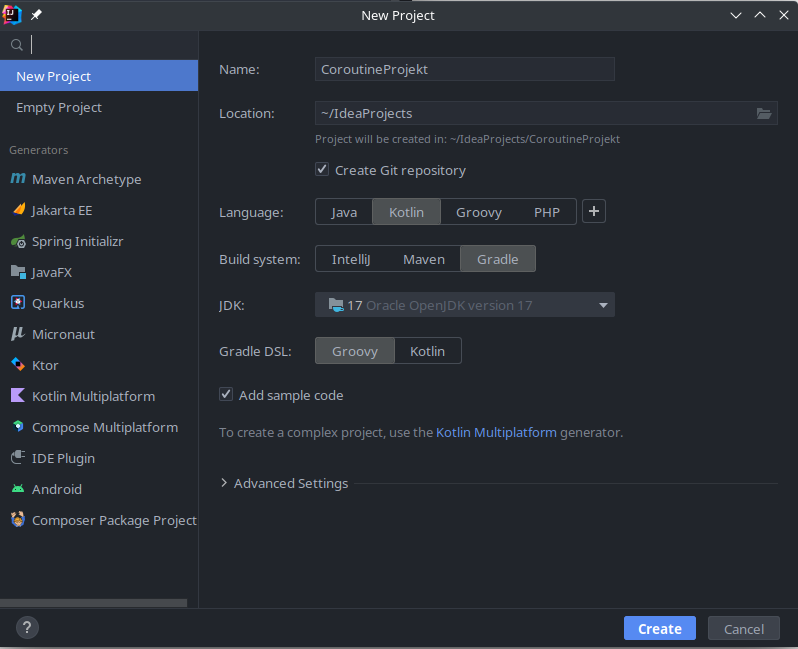798x649 pixels.
Task: Open the Kotlin Multiplatform generator link
Action: 496,433
